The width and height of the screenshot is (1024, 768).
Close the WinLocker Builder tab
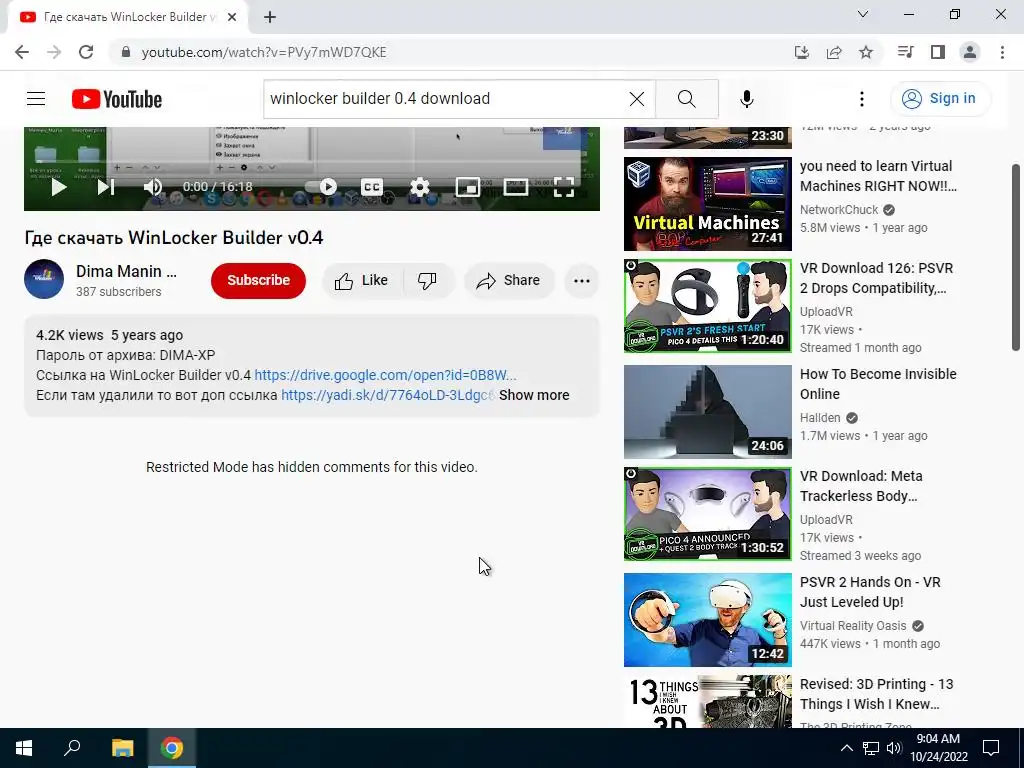232,17
